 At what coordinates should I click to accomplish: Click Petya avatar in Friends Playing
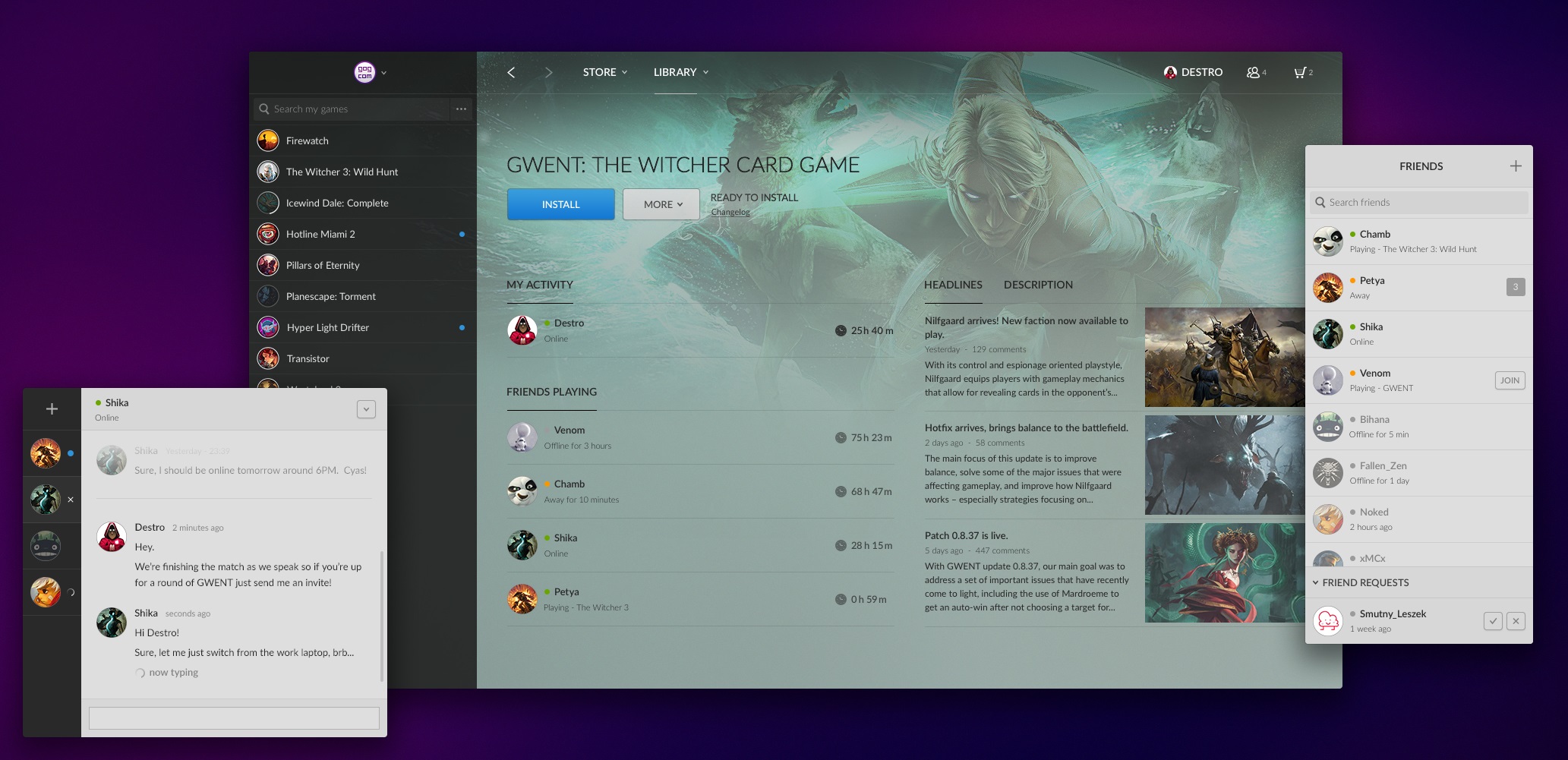pos(522,599)
